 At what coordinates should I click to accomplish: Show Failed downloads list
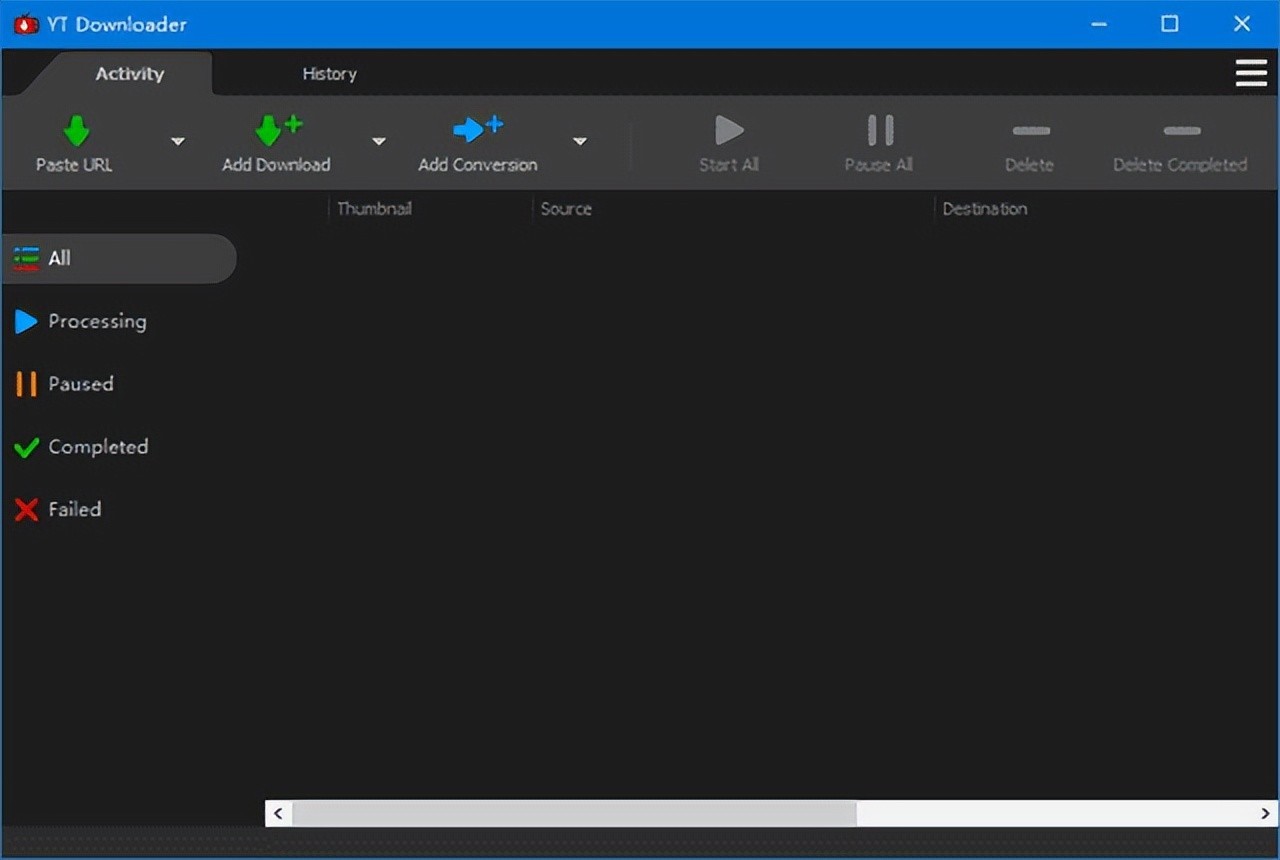tap(74, 509)
